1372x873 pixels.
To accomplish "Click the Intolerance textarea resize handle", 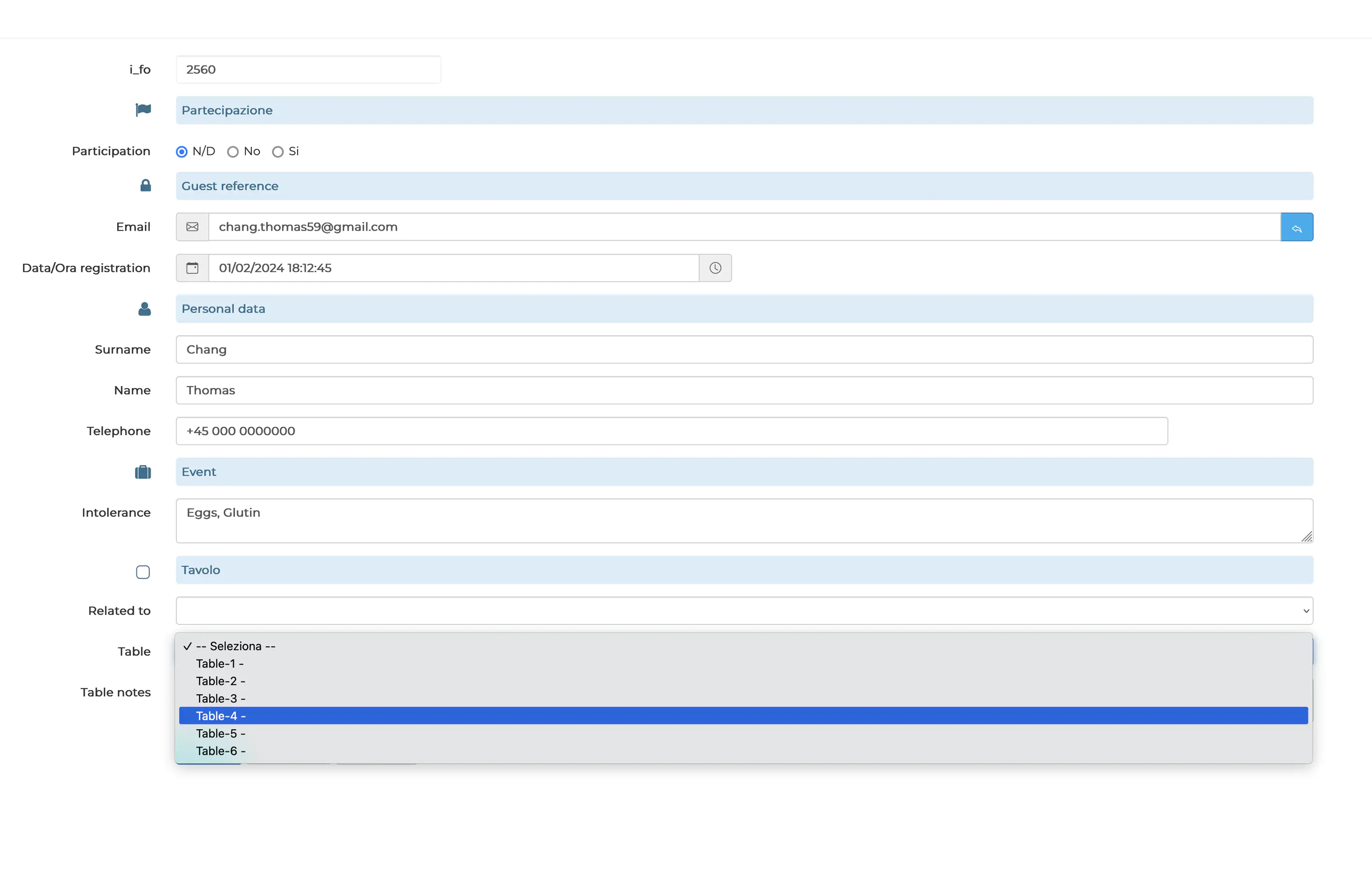I will (x=1307, y=536).
